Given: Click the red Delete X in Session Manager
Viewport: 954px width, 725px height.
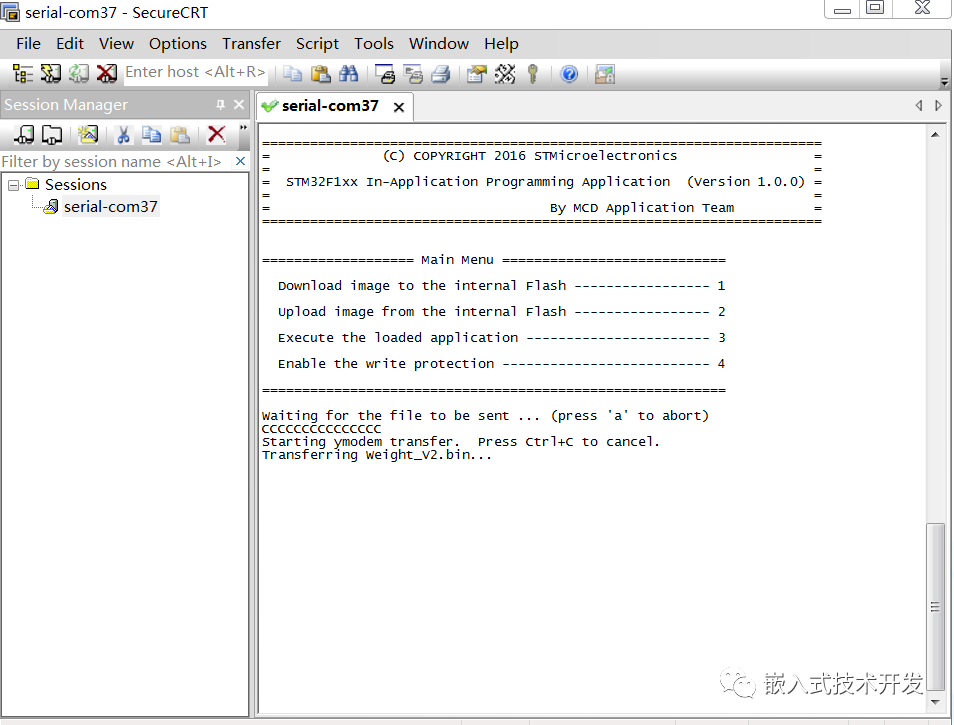Looking at the screenshot, I should 216,134.
